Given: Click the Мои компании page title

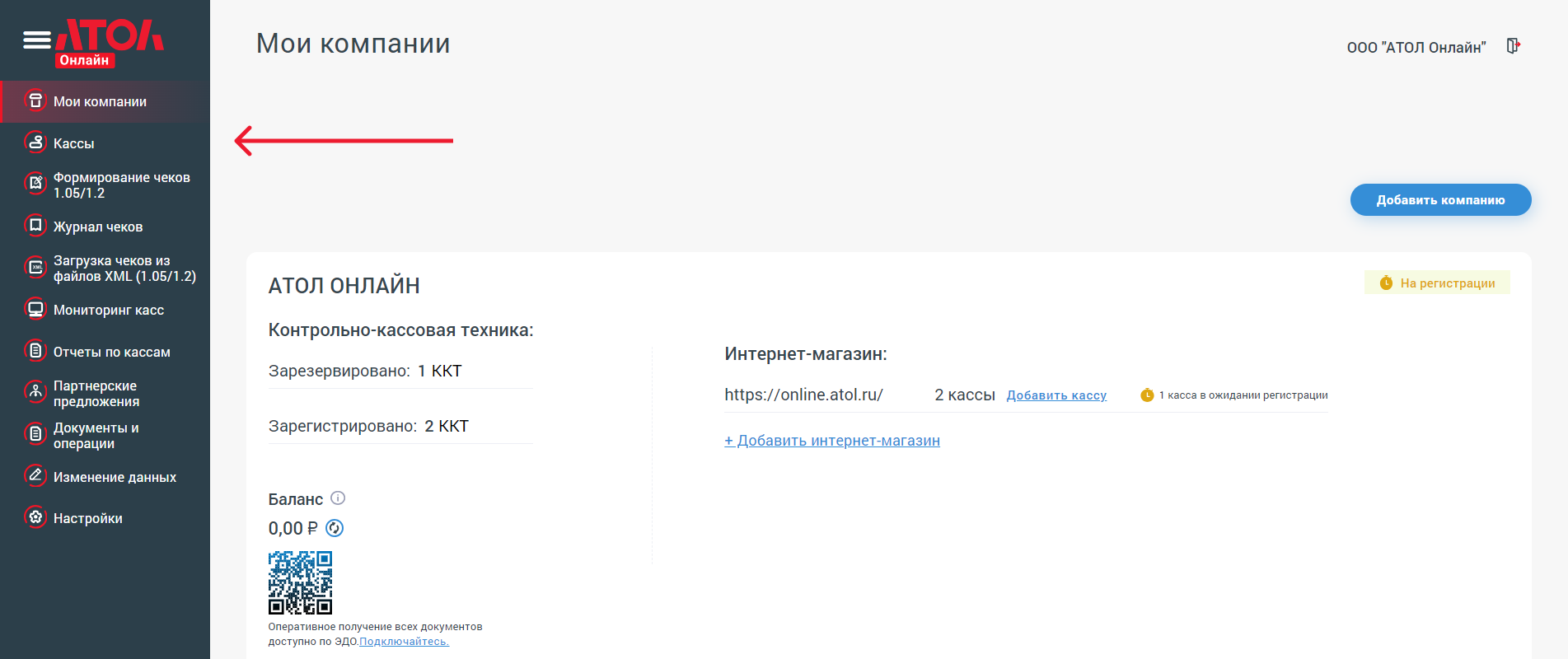Looking at the screenshot, I should click(x=353, y=44).
